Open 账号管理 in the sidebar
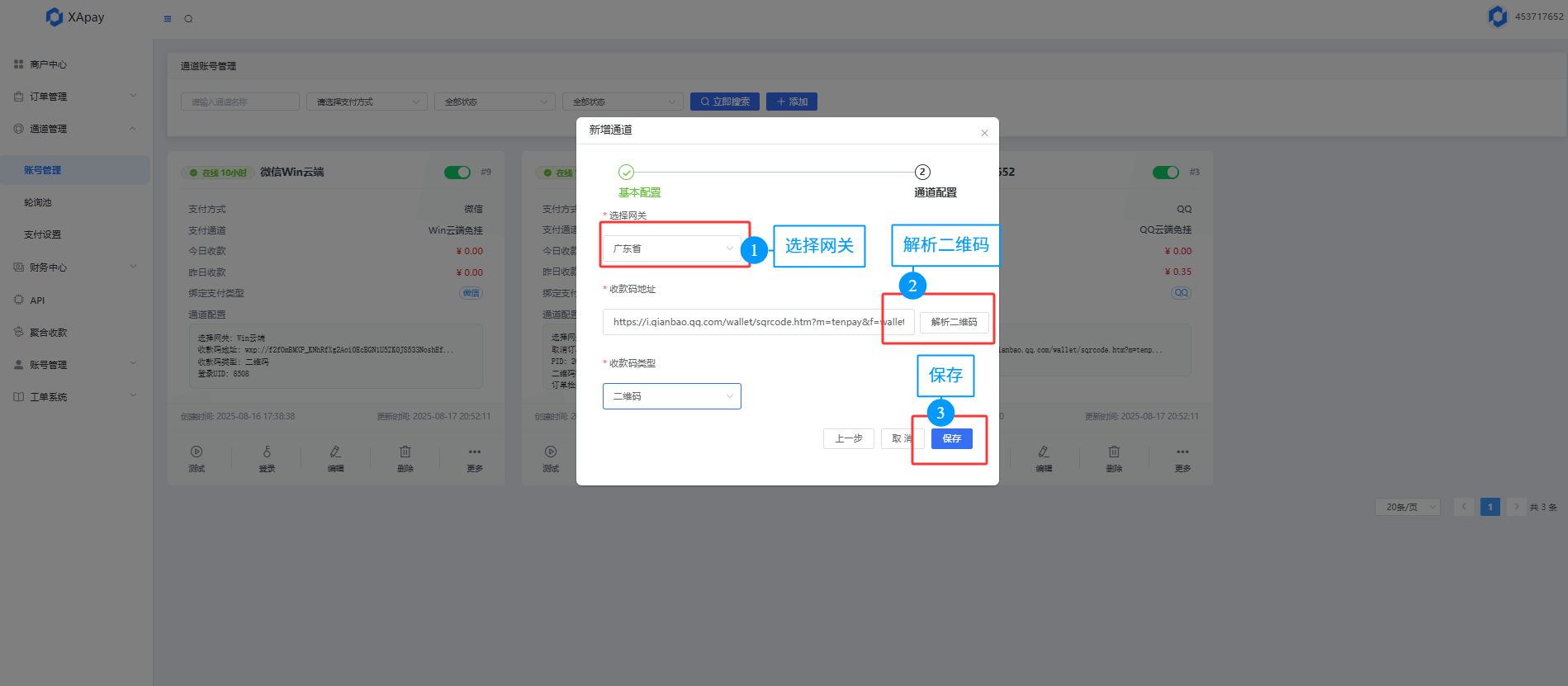This screenshot has width=1568, height=686. click(x=43, y=170)
